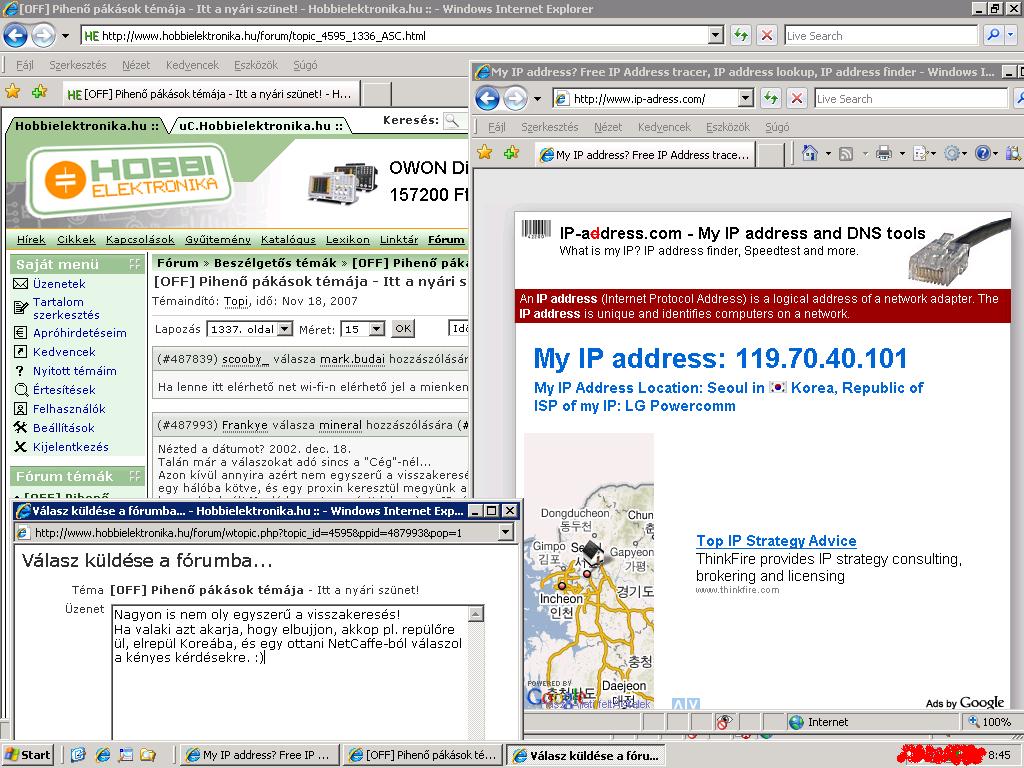The width and height of the screenshot is (1024, 768).
Task: Switch to uC.Hobbielektronika.hu tab
Action: [x=261, y=125]
